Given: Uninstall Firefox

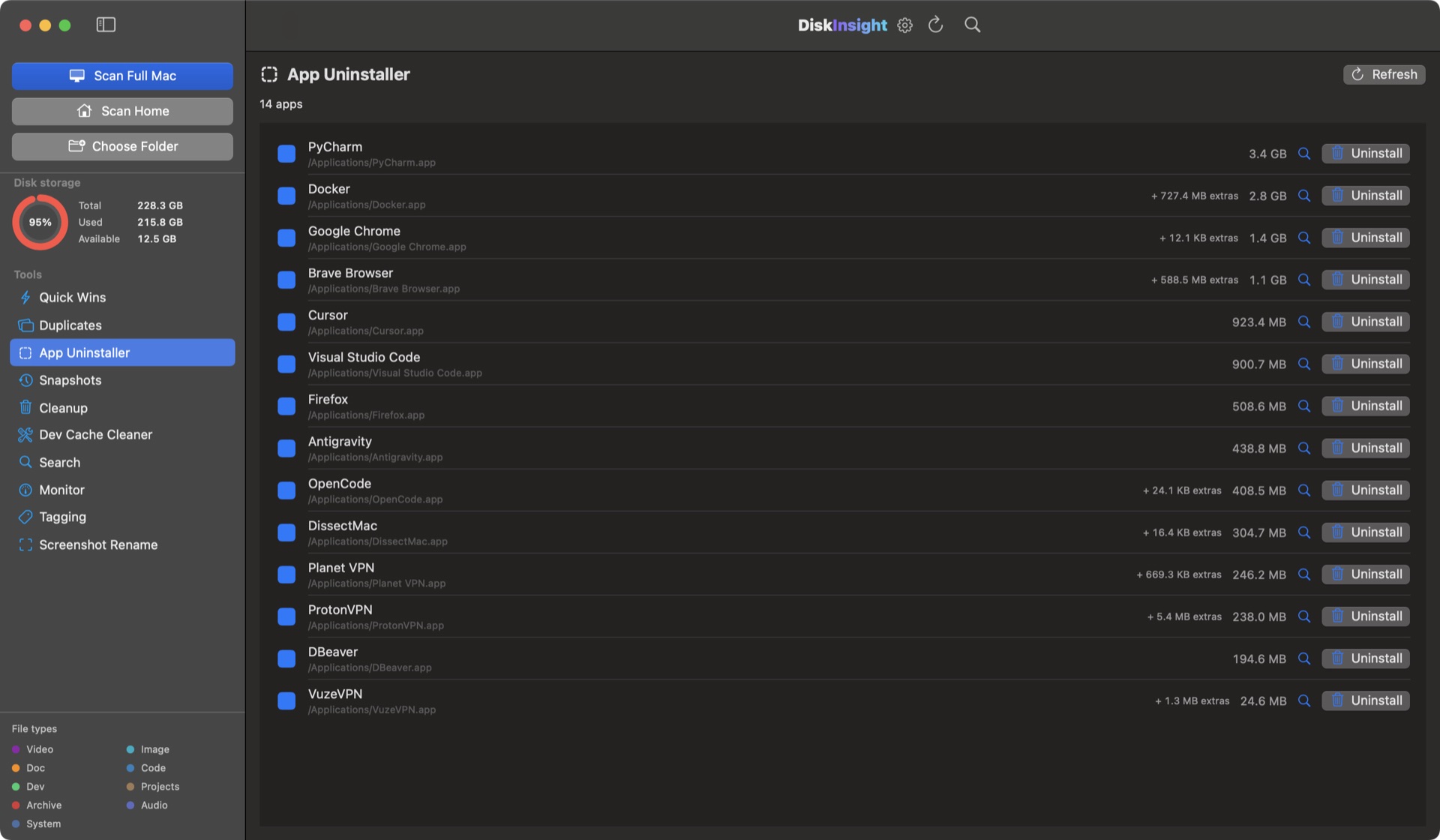Looking at the screenshot, I should coord(1366,406).
